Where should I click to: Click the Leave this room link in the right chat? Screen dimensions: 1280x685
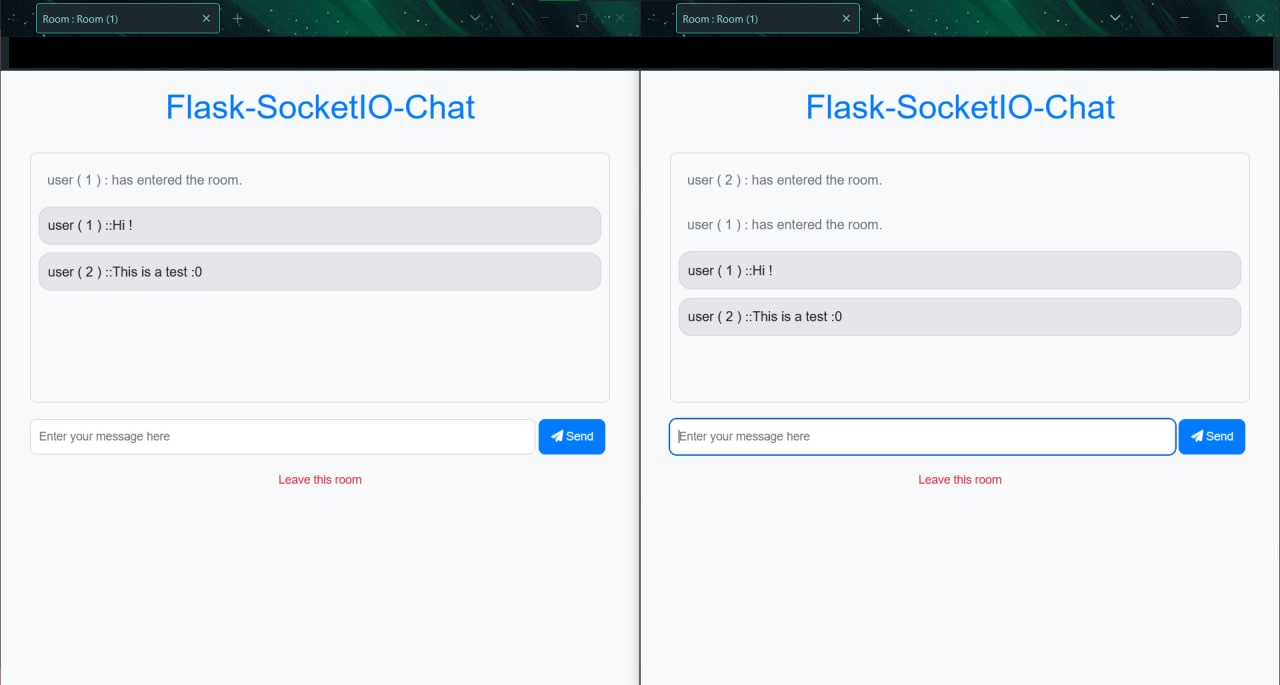tap(960, 479)
